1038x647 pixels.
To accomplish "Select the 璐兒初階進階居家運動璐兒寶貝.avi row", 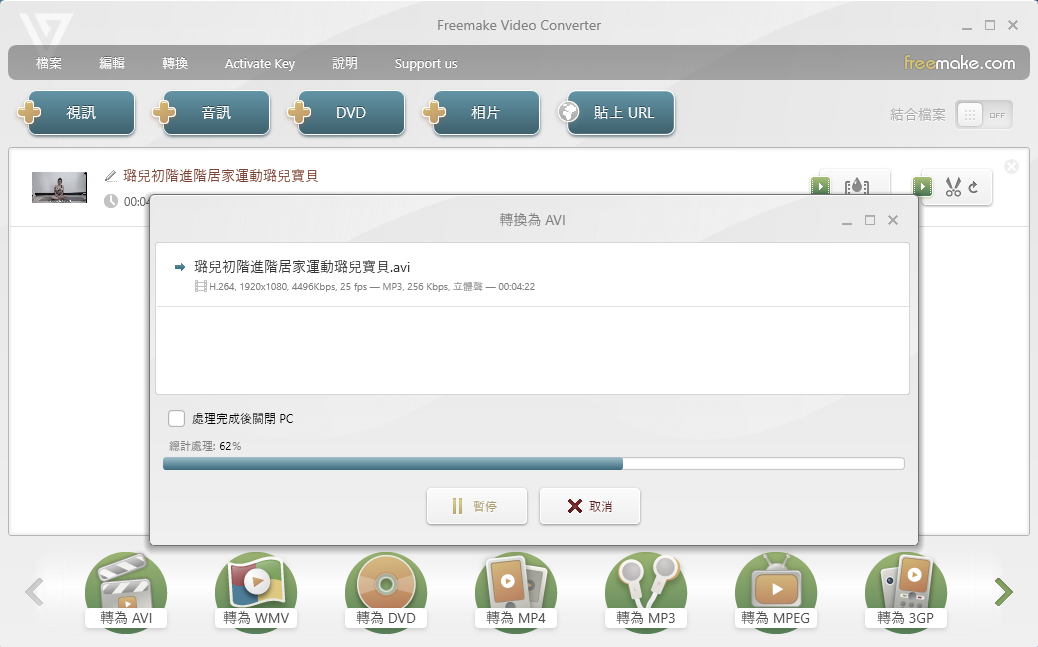I will tap(532, 275).
